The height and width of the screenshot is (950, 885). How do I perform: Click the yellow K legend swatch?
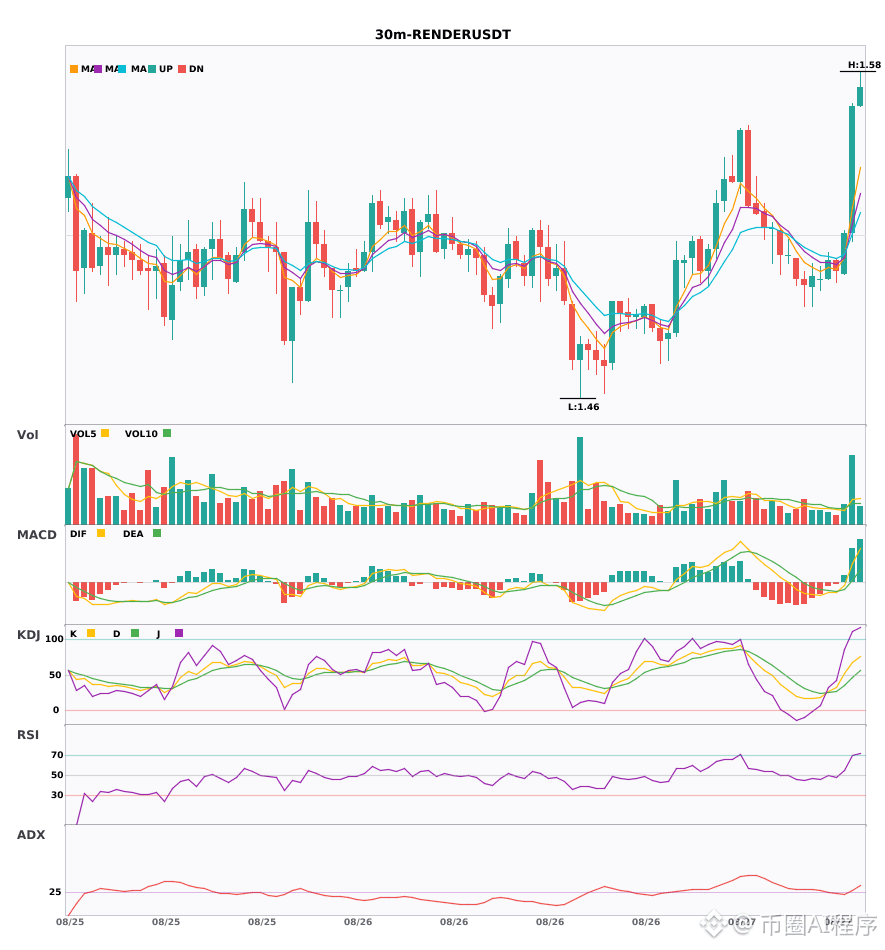[x=91, y=633]
